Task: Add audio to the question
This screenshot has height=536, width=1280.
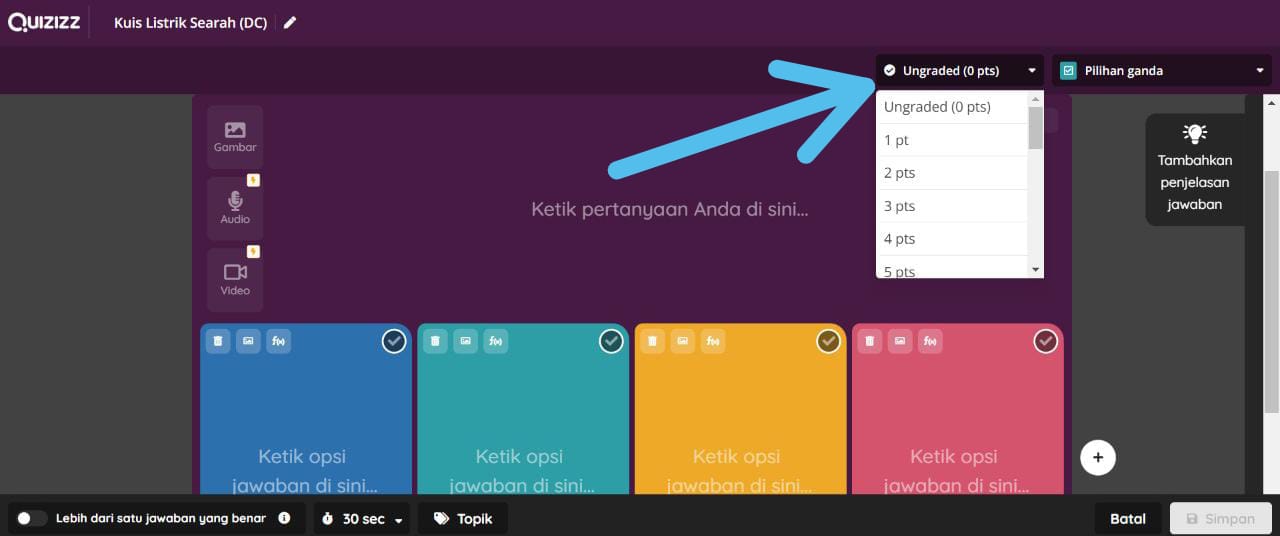Action: (235, 208)
